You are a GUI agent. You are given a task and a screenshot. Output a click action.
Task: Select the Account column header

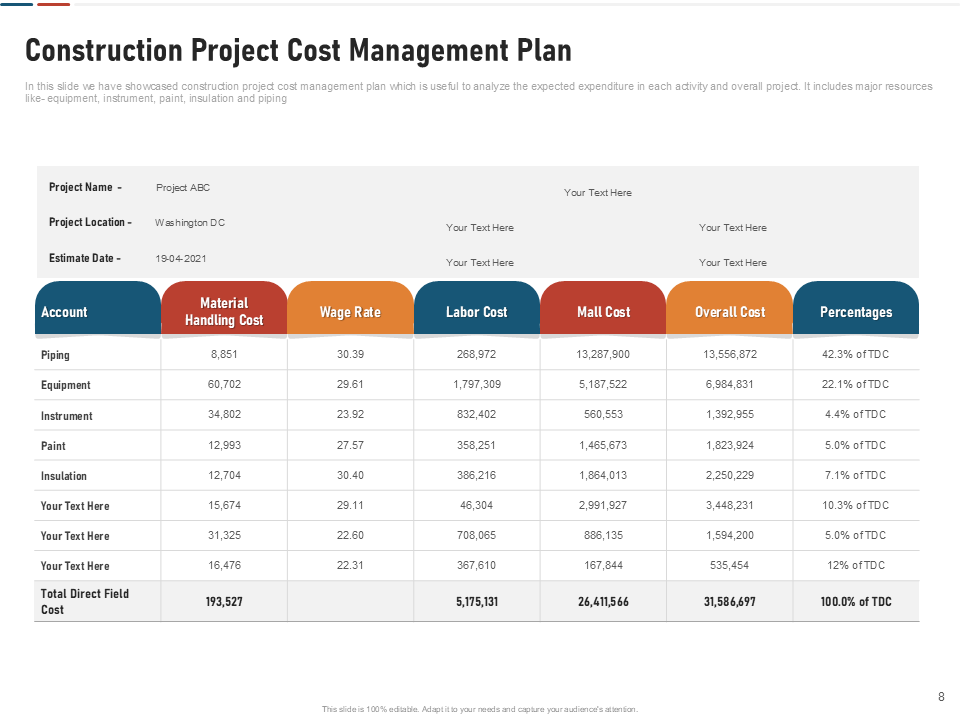pos(98,308)
